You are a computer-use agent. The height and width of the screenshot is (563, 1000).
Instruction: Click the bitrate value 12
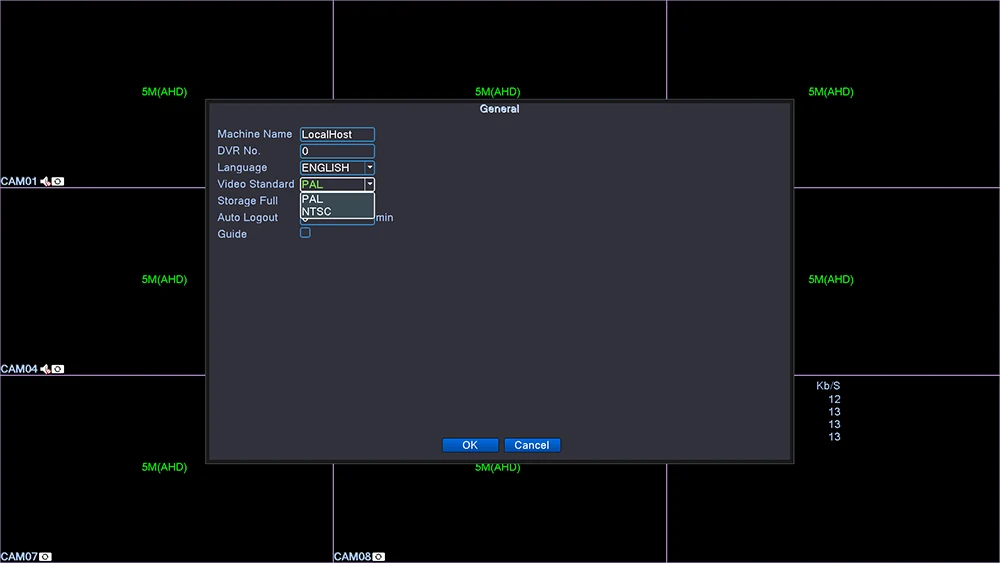click(834, 399)
